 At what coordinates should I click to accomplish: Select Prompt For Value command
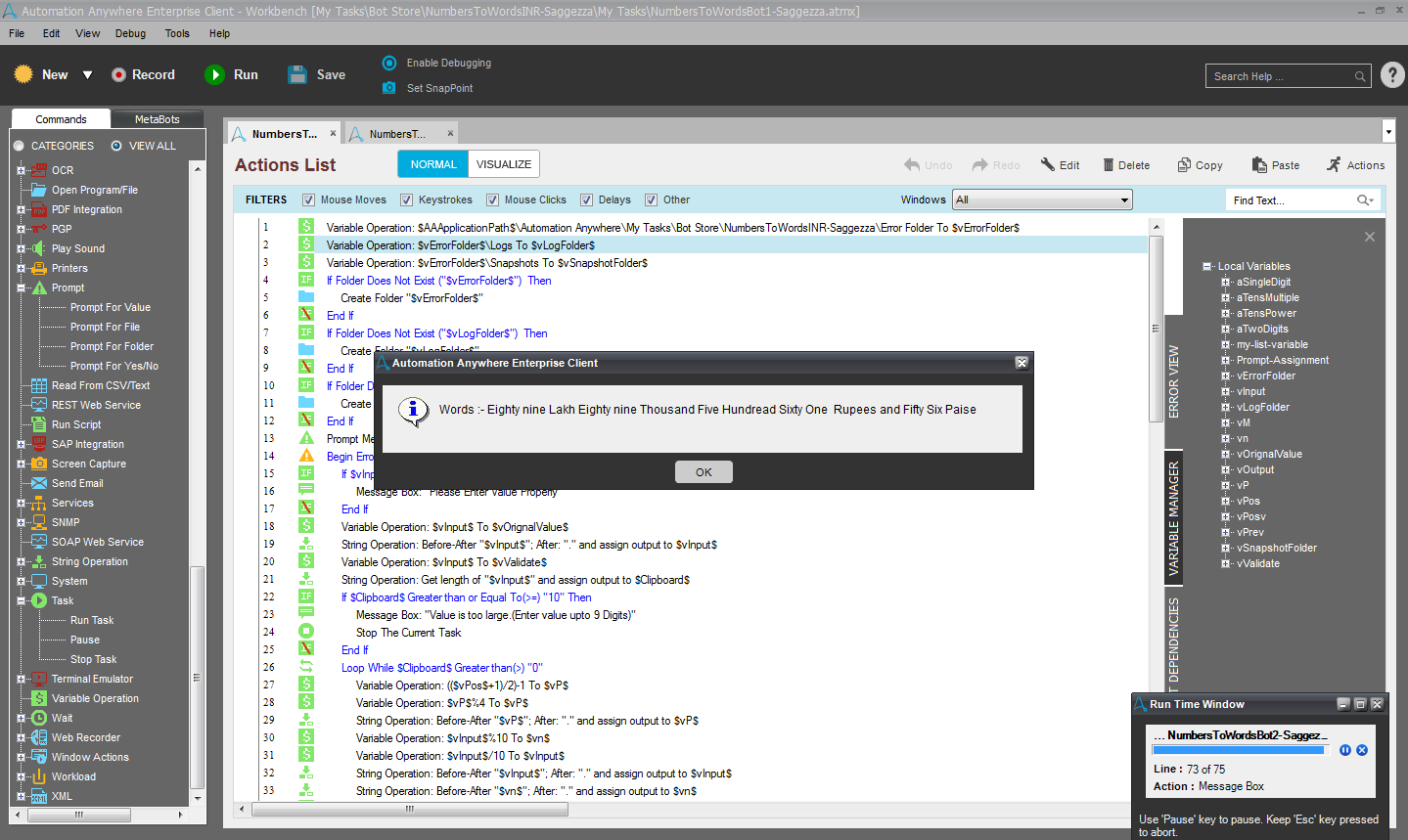pos(111,307)
